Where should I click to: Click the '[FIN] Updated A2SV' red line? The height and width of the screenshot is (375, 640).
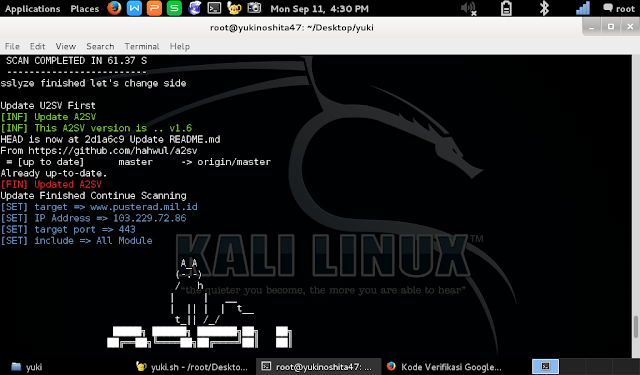point(51,184)
